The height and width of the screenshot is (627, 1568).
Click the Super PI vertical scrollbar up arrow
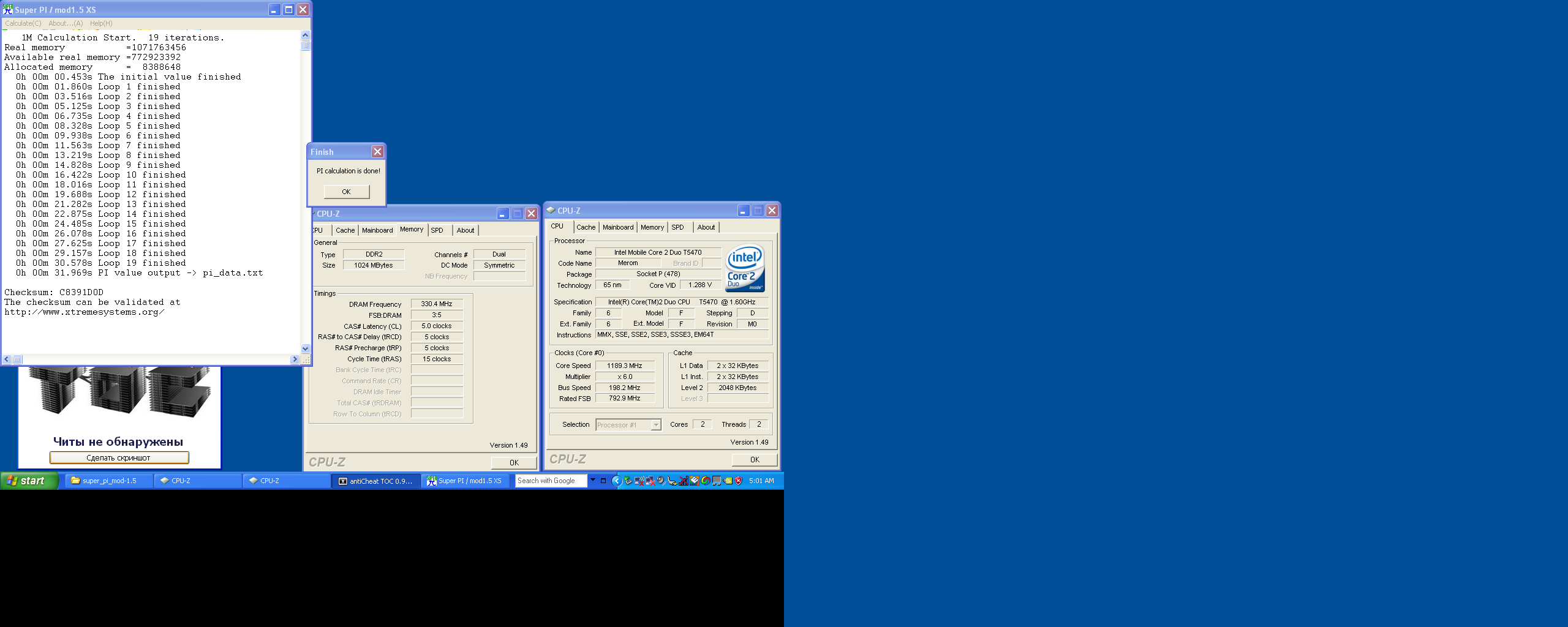coord(306,35)
